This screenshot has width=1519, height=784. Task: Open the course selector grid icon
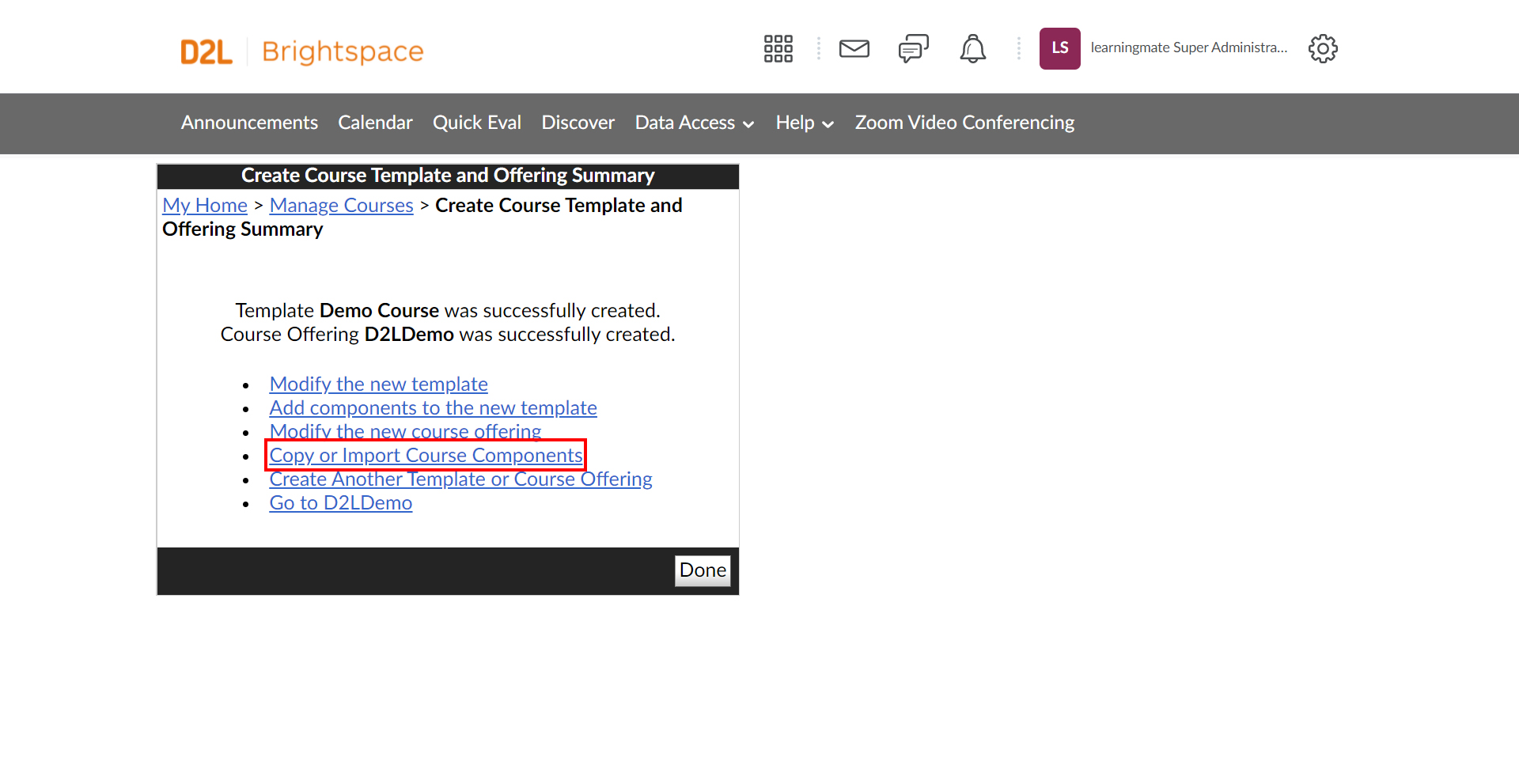778,48
